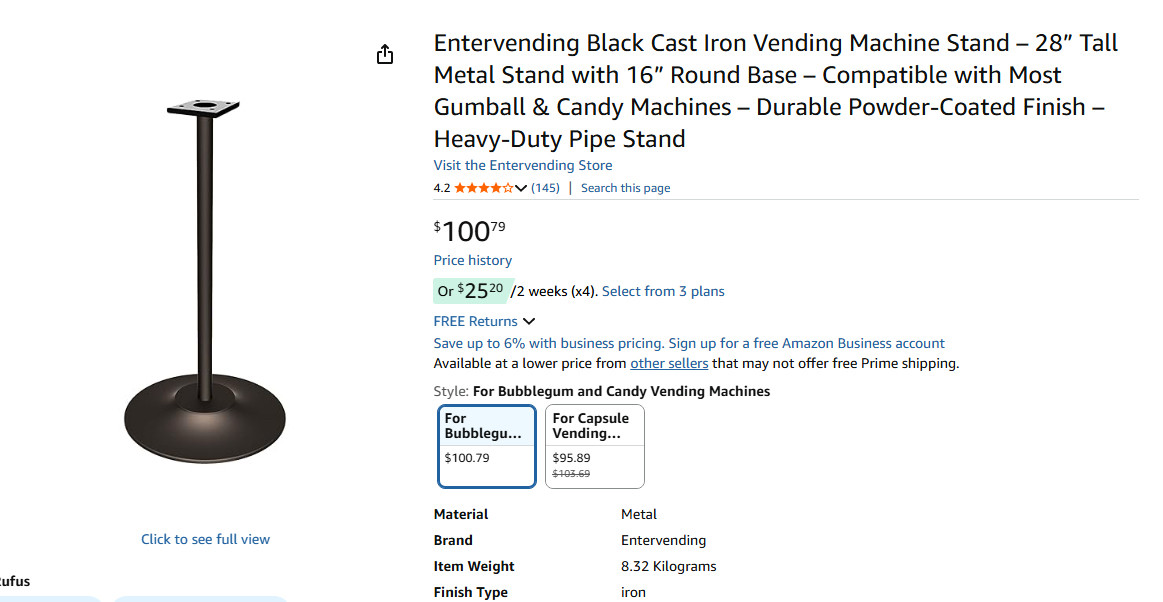Image resolution: width=1163 pixels, height=602 pixels.
Task: Click the Click to see full view link
Action: coord(205,539)
